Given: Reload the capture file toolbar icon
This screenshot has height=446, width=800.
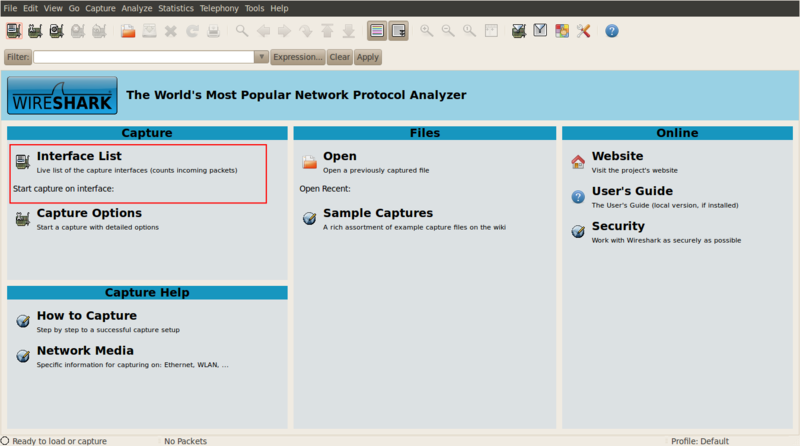Looking at the screenshot, I should click(x=192, y=31).
